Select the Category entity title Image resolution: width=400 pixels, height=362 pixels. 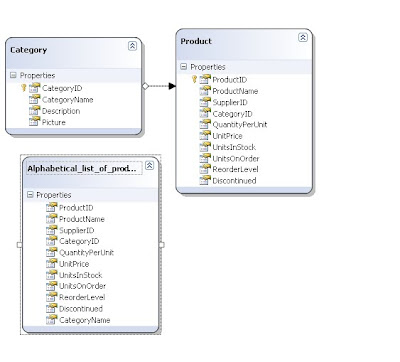[x=28, y=50]
